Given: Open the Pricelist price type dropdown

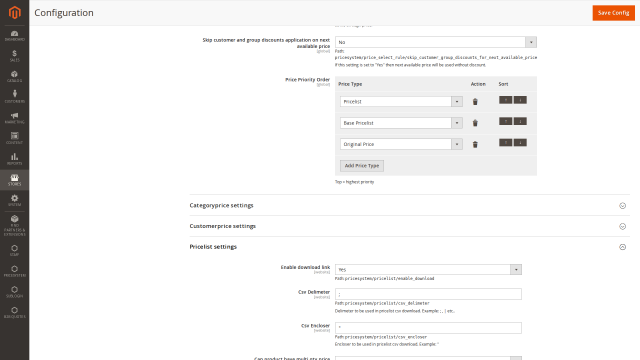Looking at the screenshot, I should click(401, 102).
